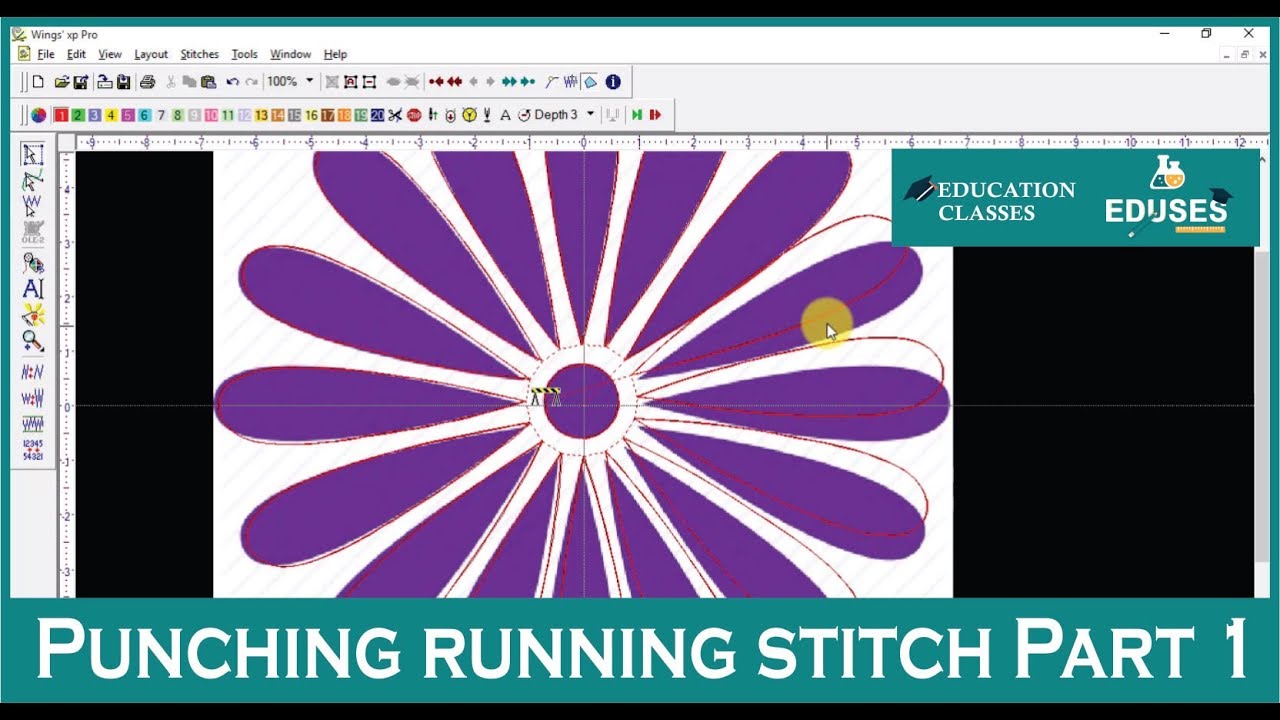Select the rectangle selection arrow tool

click(x=33, y=154)
